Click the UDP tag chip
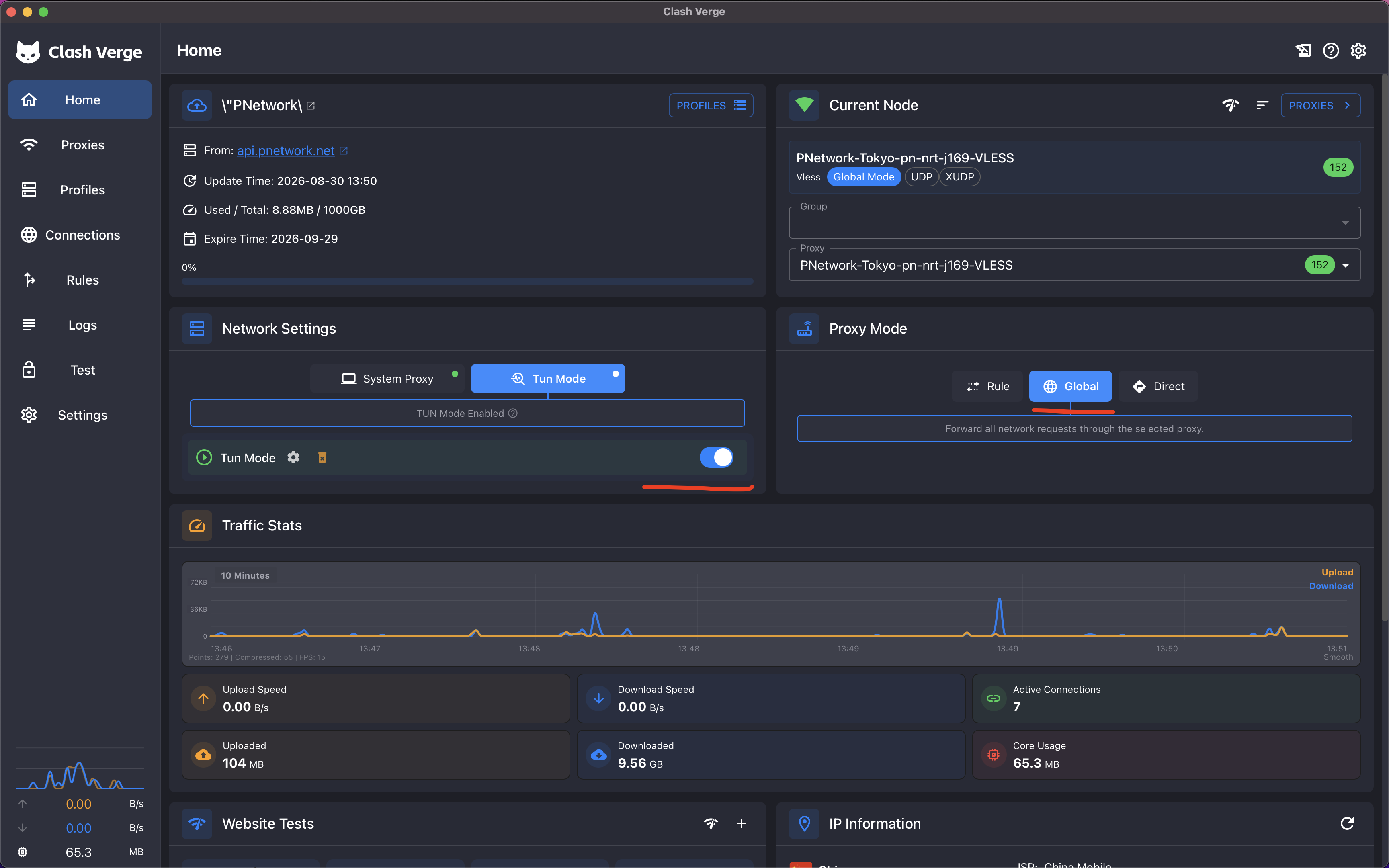The image size is (1389, 868). [921, 177]
